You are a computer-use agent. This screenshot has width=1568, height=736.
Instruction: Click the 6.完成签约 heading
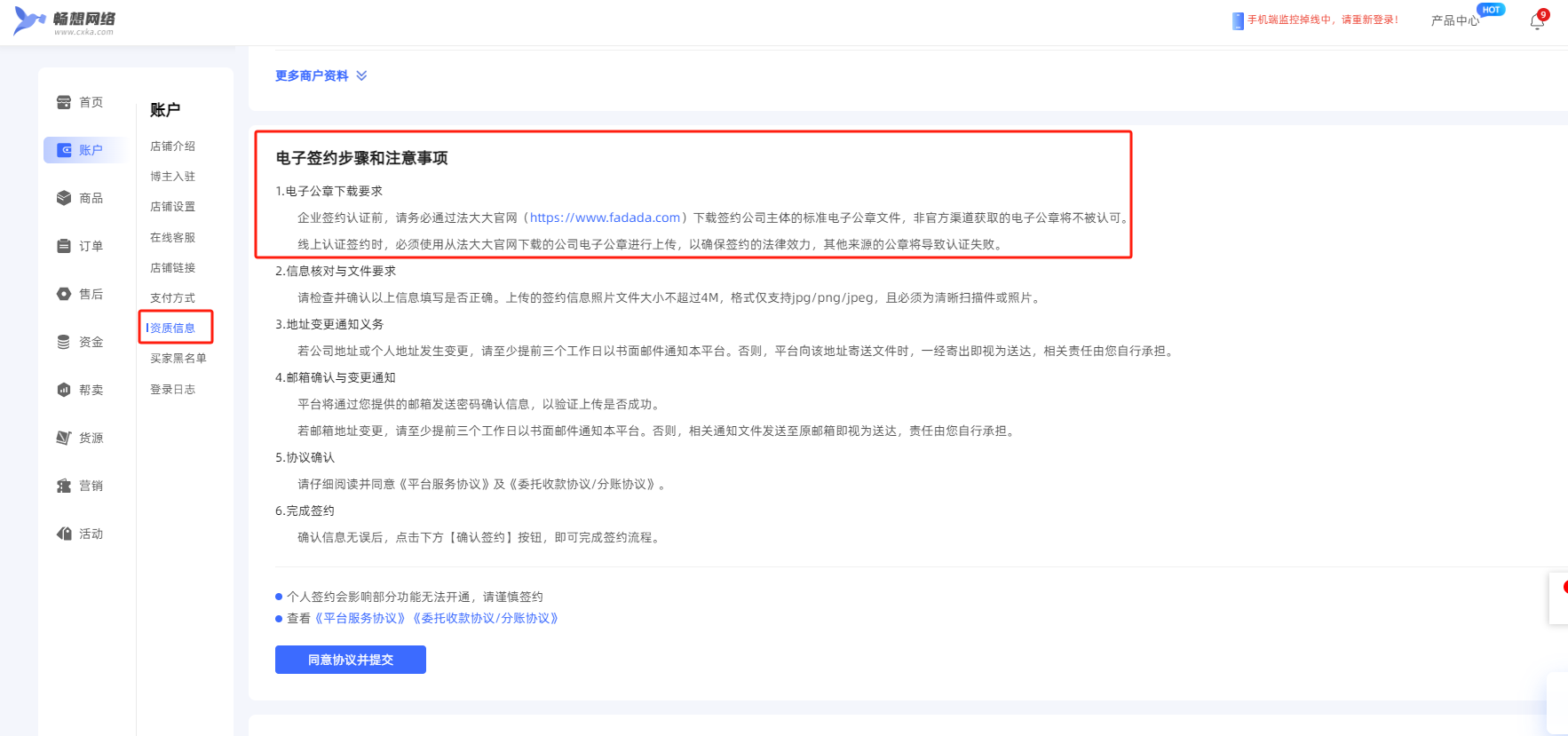click(x=305, y=510)
